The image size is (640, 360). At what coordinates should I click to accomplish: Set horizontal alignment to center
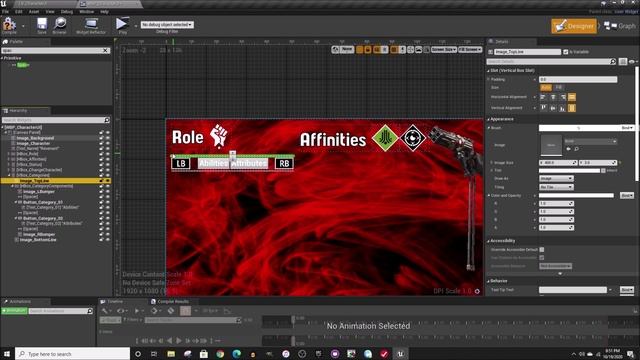(553, 97)
